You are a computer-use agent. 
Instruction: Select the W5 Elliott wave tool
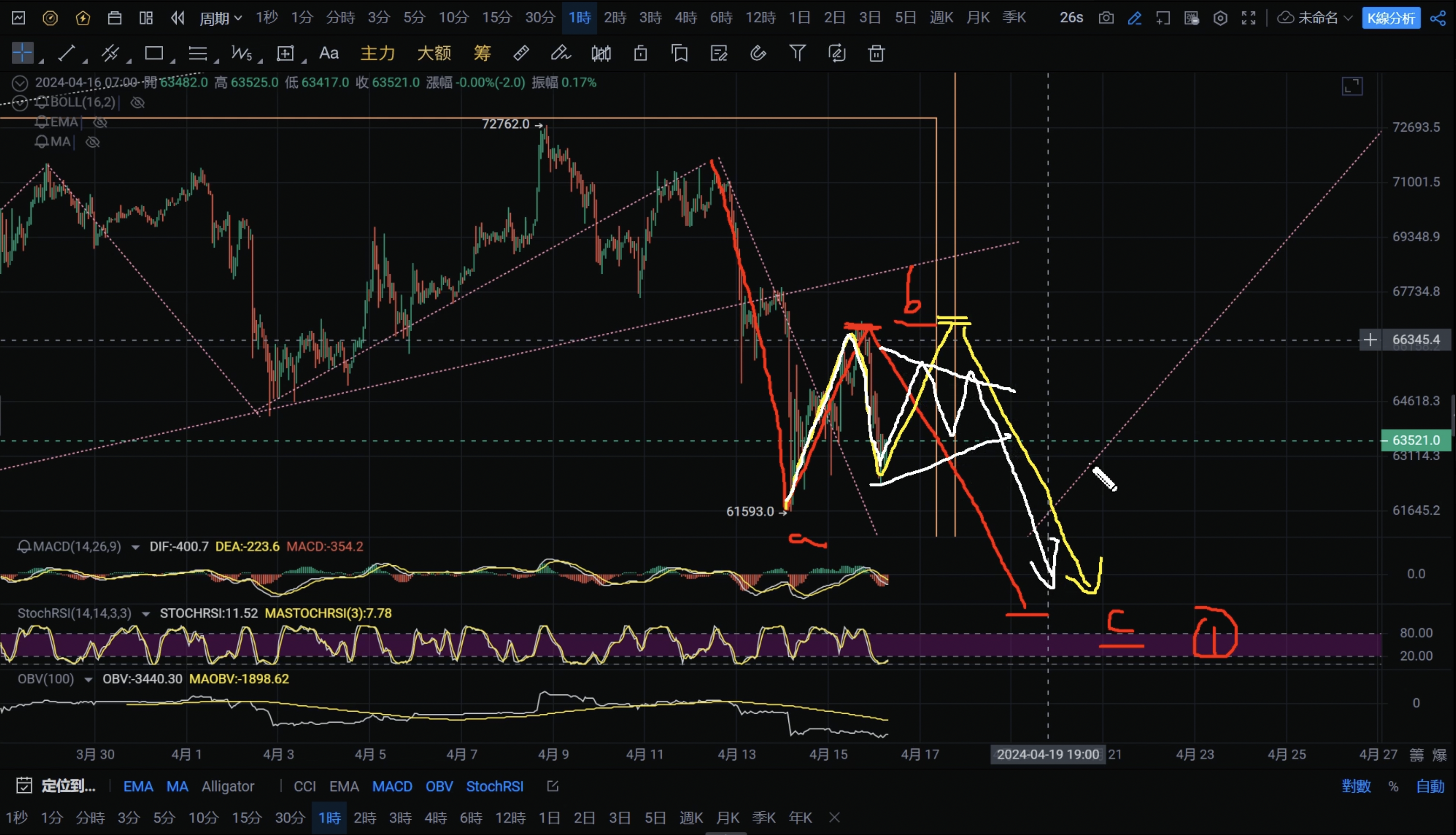pyautogui.click(x=241, y=53)
